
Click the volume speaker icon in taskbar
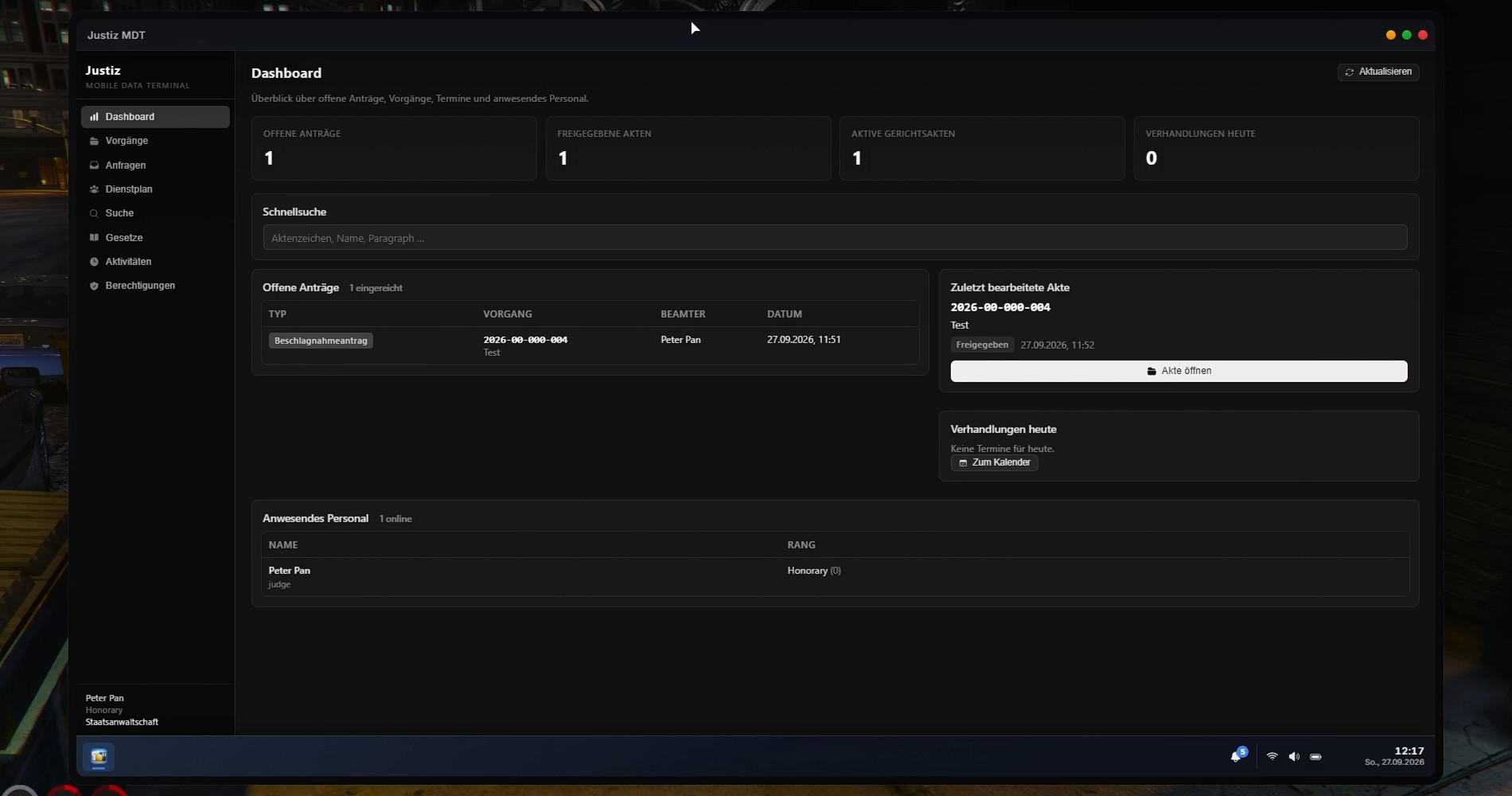coord(1294,756)
